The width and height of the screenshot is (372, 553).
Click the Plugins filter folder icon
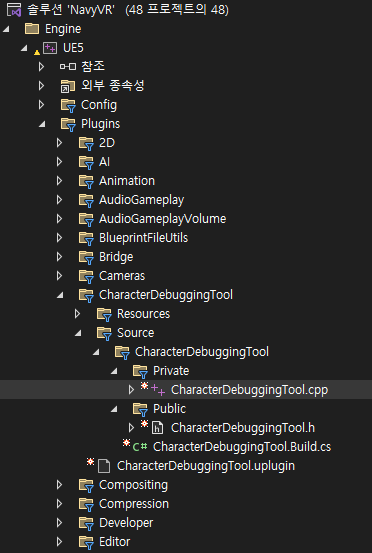[68, 124]
